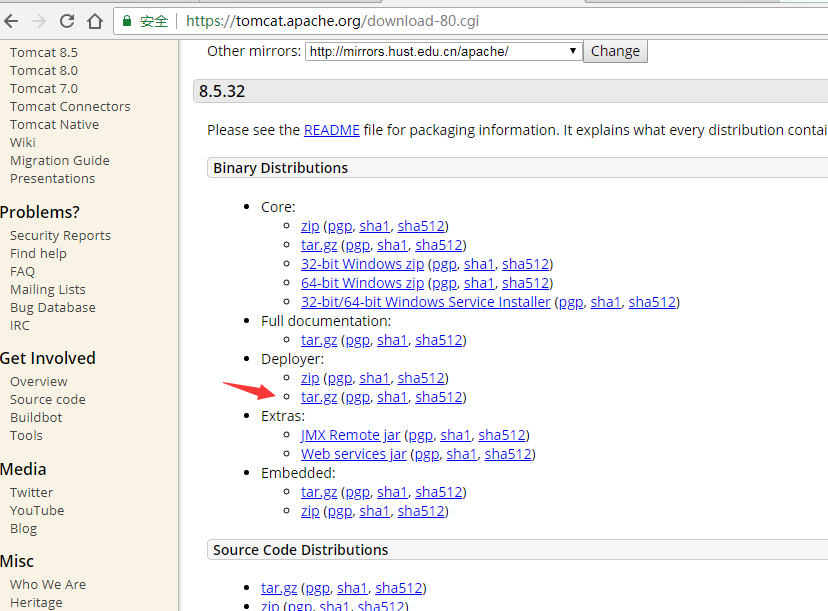Open pgp for the Windows Service Installer
Screen dimensions: 828x611
571,302
